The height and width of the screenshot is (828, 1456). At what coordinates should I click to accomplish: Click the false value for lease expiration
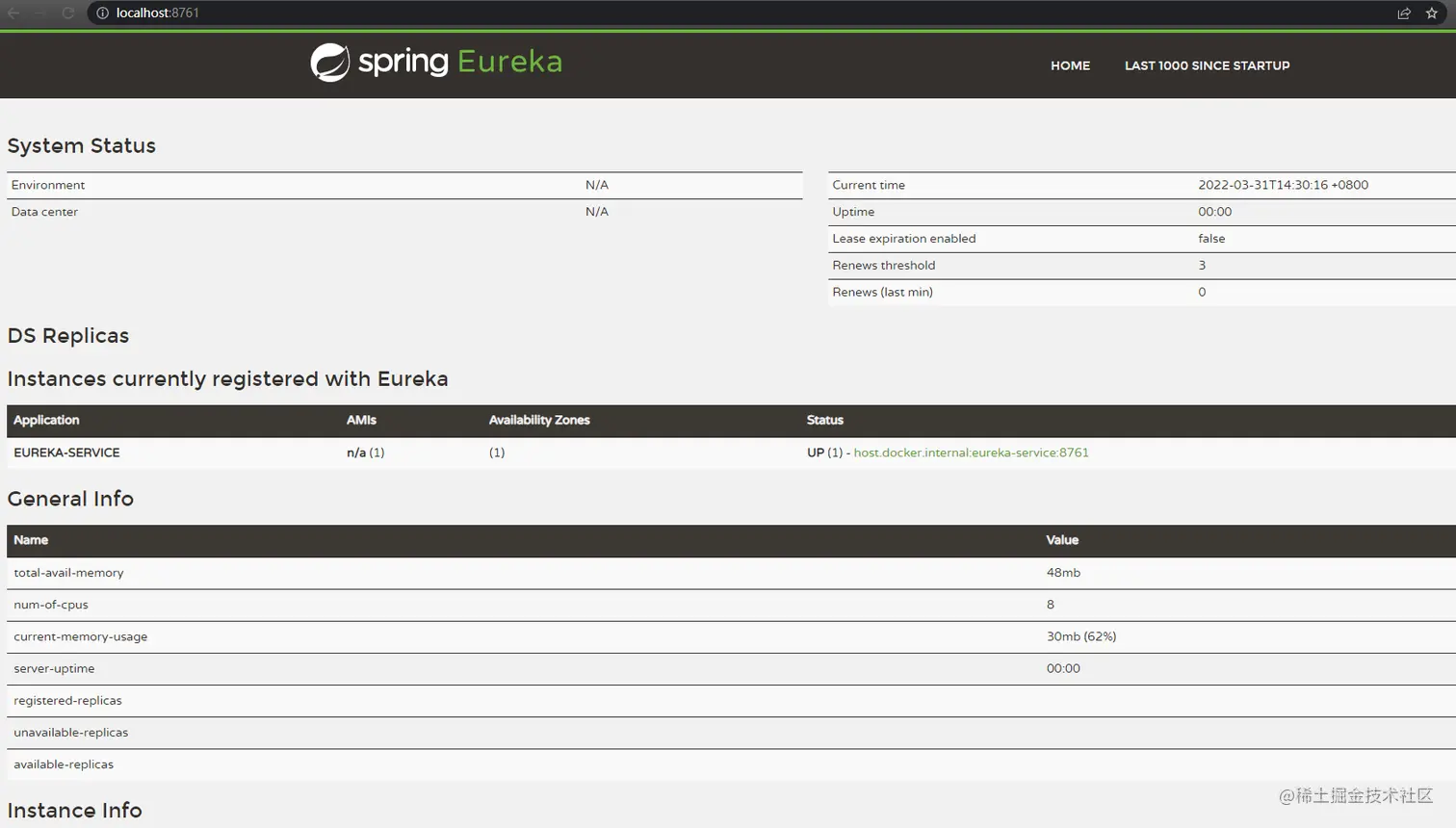click(1211, 239)
